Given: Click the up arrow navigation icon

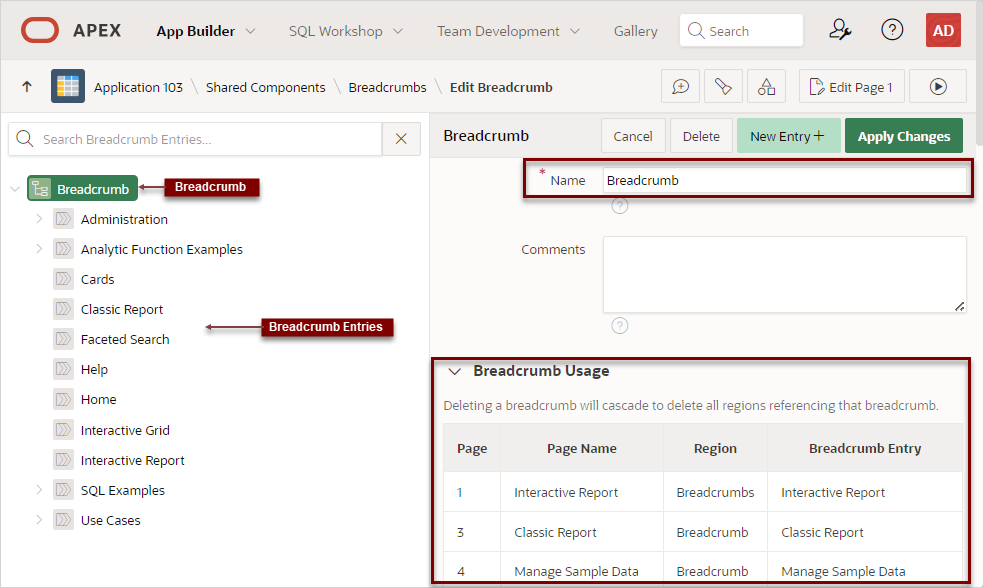Looking at the screenshot, I should pyautogui.click(x=27, y=87).
